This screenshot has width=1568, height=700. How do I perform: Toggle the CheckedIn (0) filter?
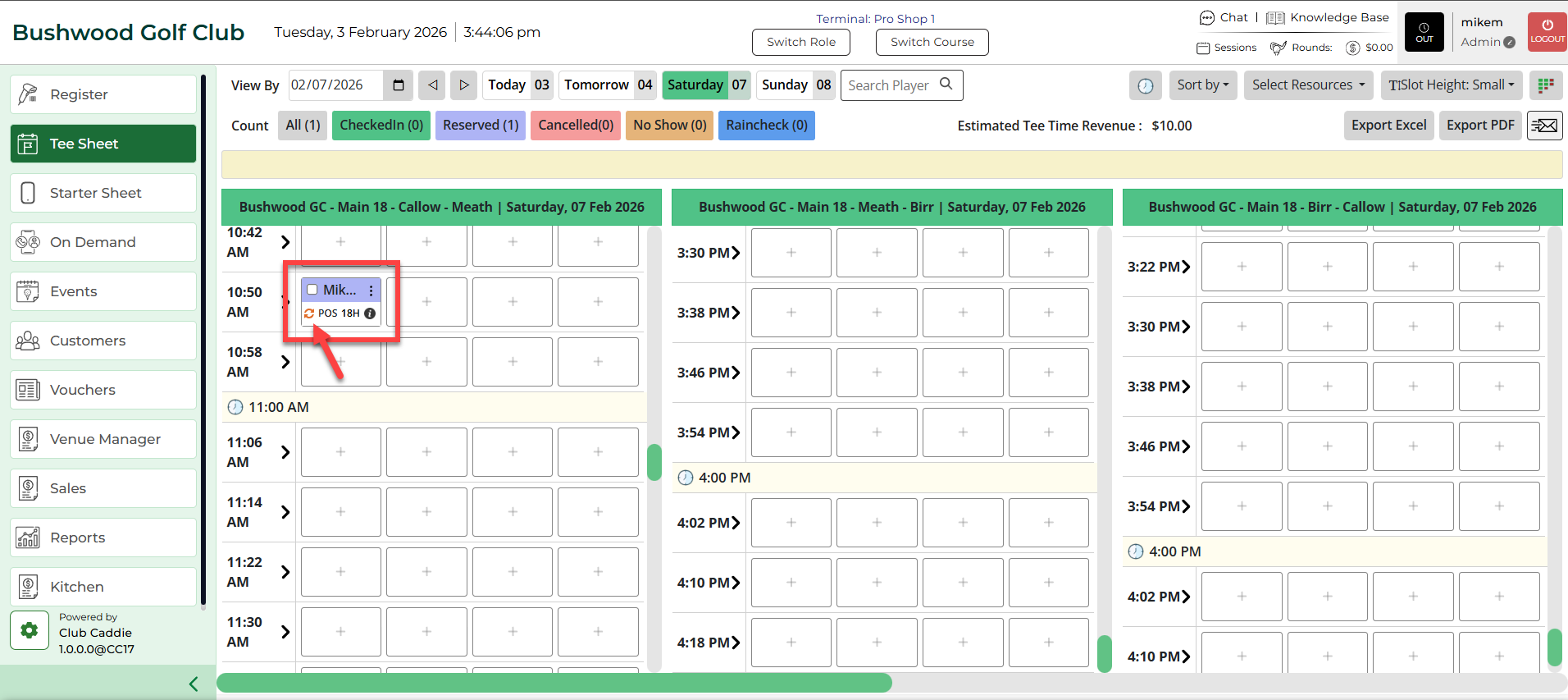[381, 126]
